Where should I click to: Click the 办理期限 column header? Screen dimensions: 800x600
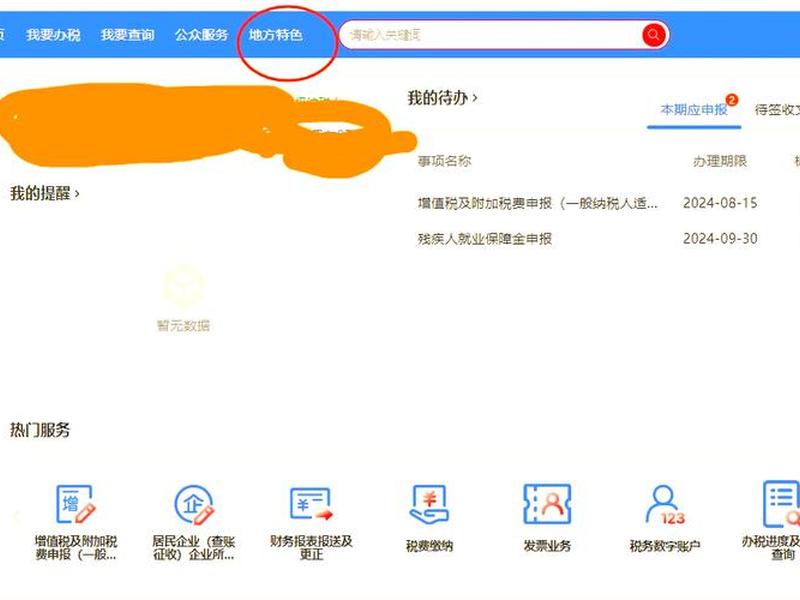(x=720, y=161)
